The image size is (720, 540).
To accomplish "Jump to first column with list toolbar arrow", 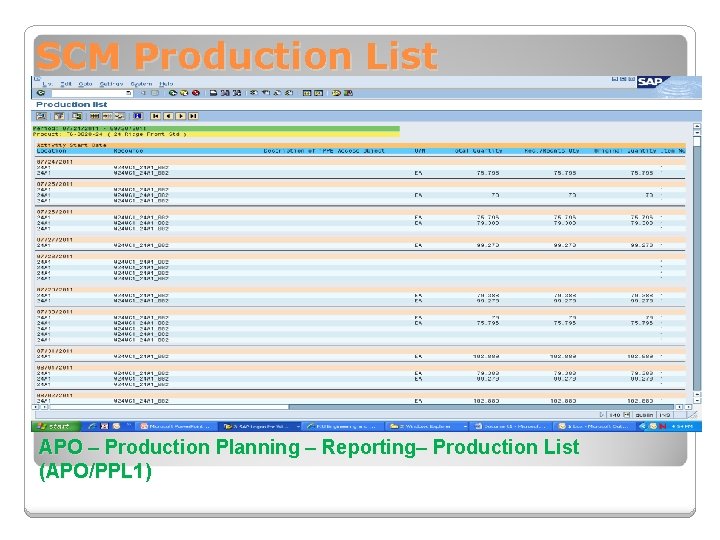I will 156,116.
